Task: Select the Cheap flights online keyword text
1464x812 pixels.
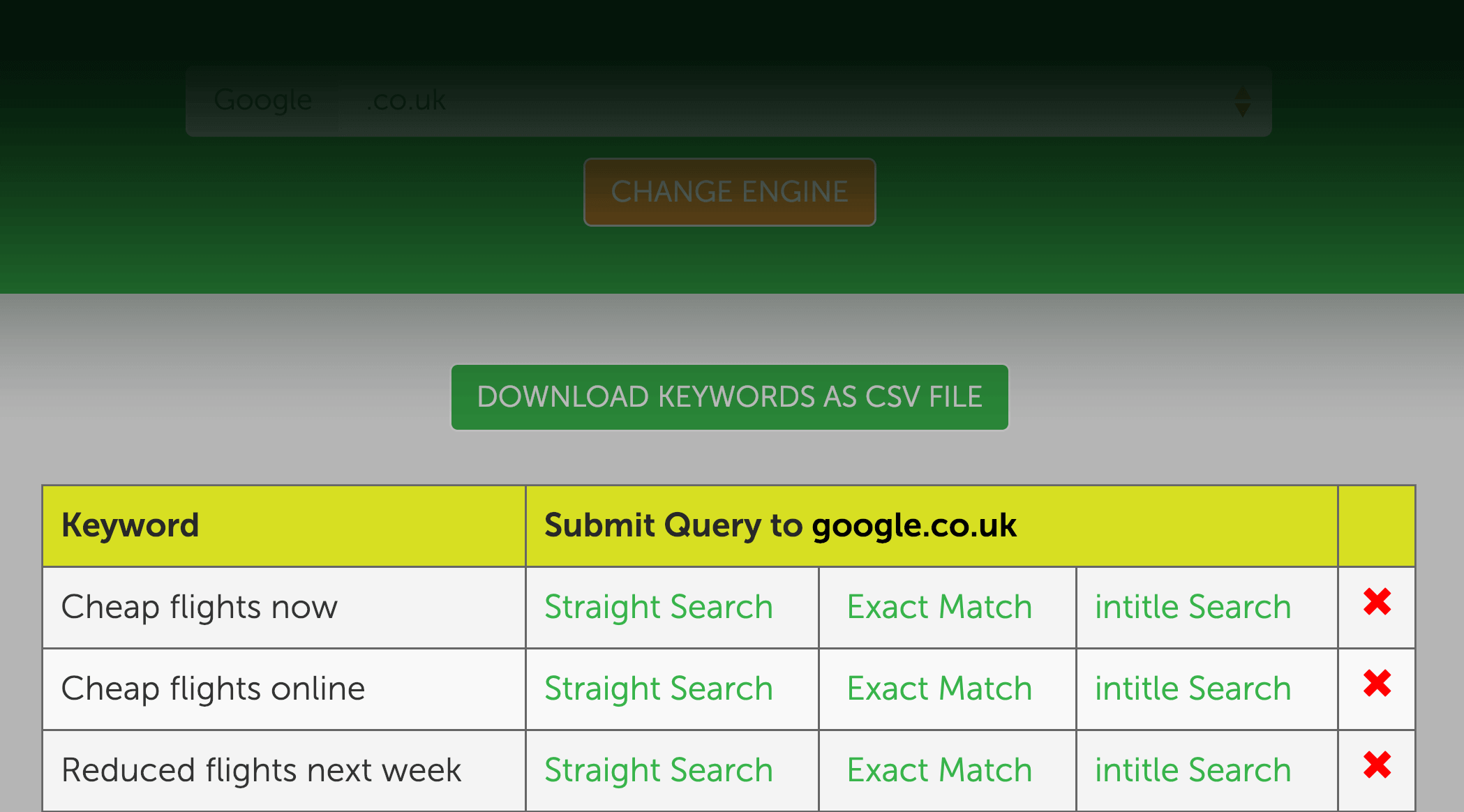Action: pyautogui.click(x=213, y=689)
